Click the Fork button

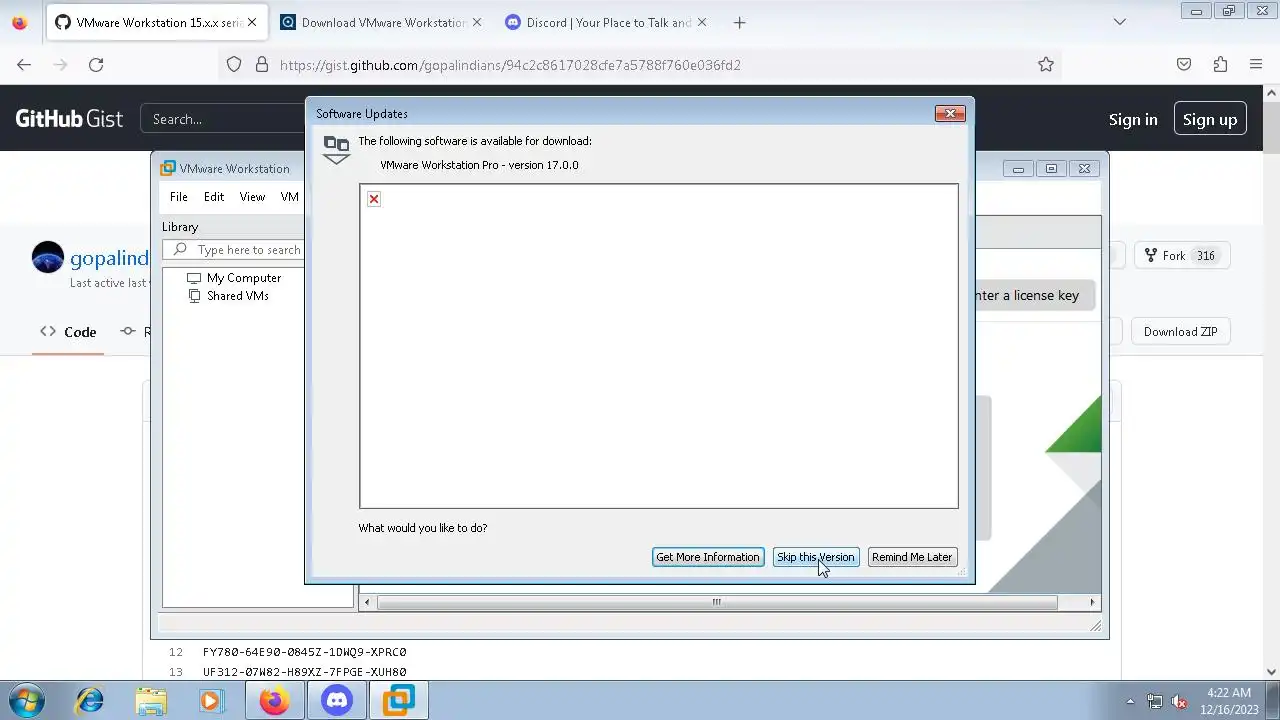pyautogui.click(x=1181, y=256)
